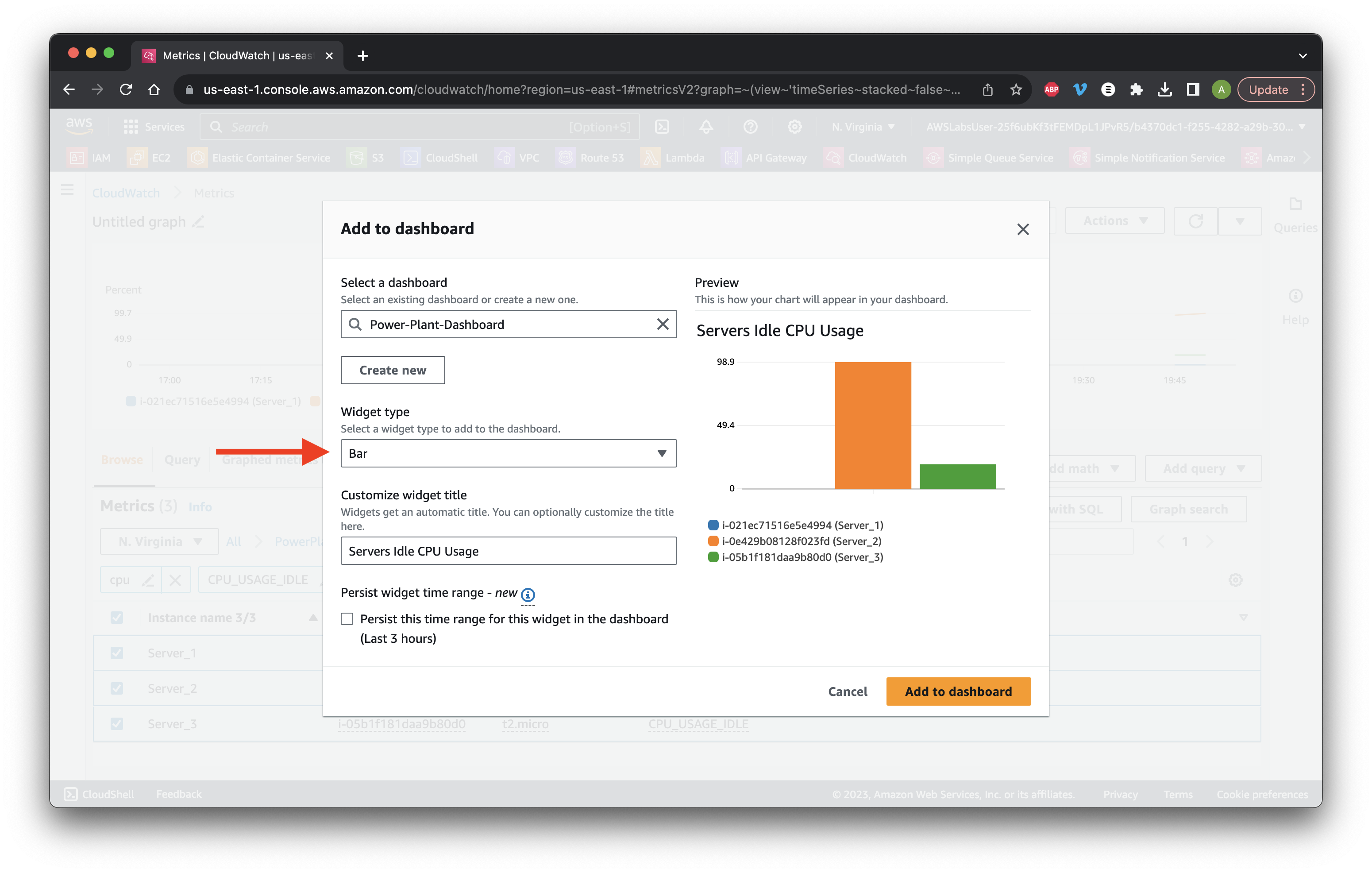Open browser downloads
1372x873 pixels.
pyautogui.click(x=1164, y=89)
